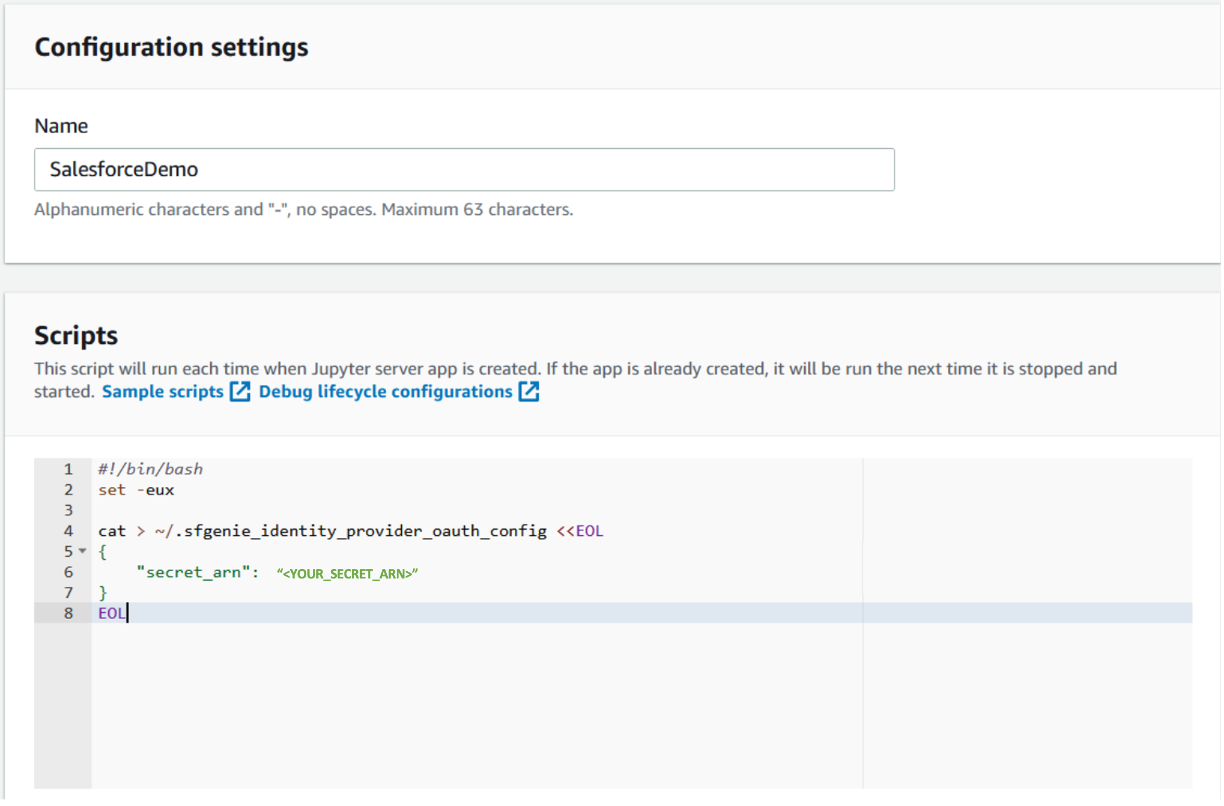Click line number 4 in the gutter

[x=68, y=531]
